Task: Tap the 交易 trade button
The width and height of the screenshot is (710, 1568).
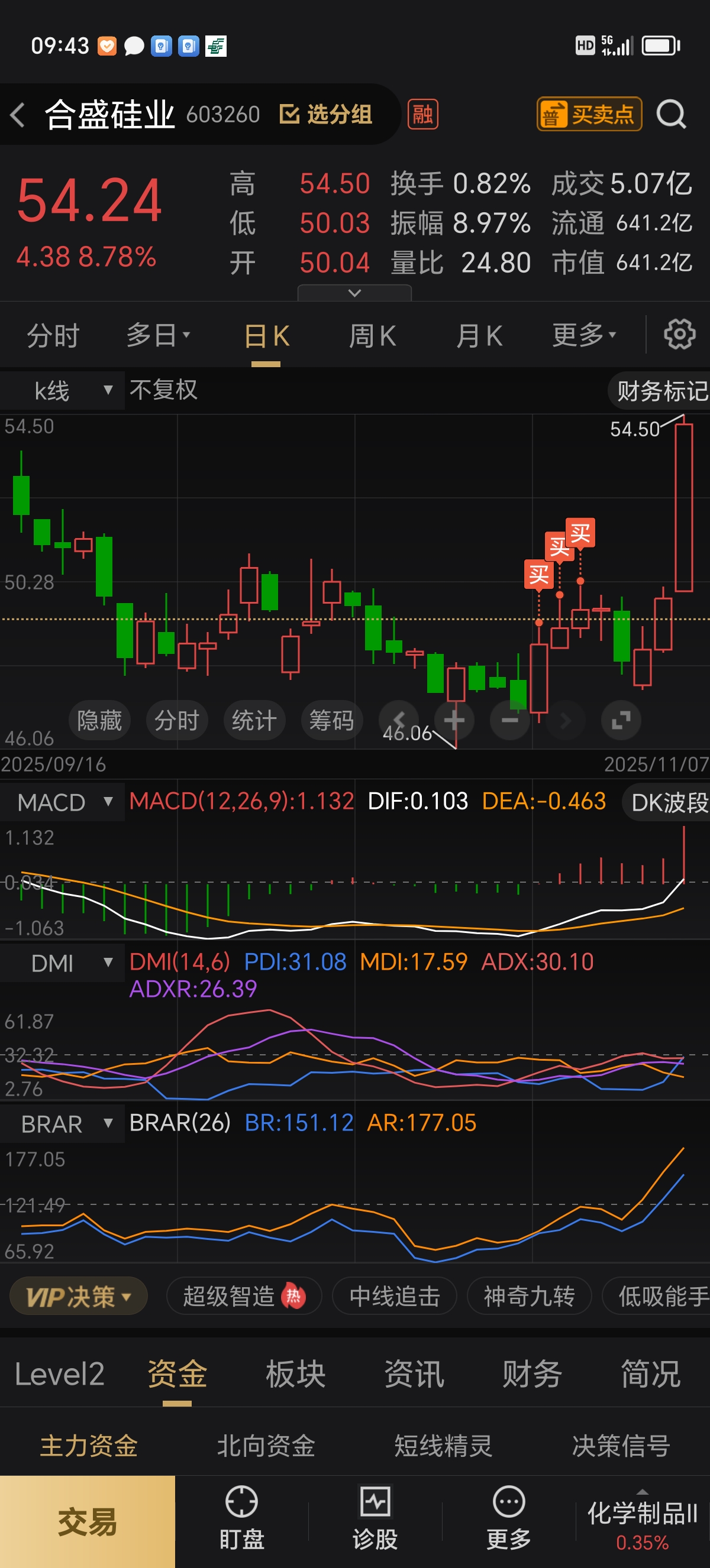Action: coord(88,1522)
